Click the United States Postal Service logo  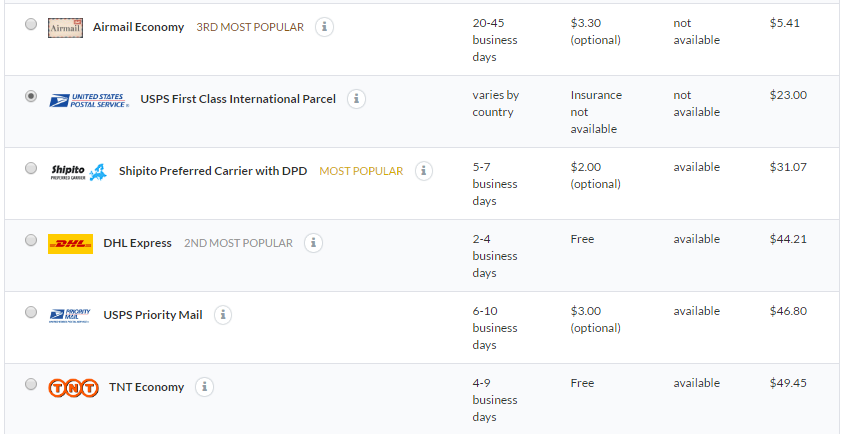(89, 100)
